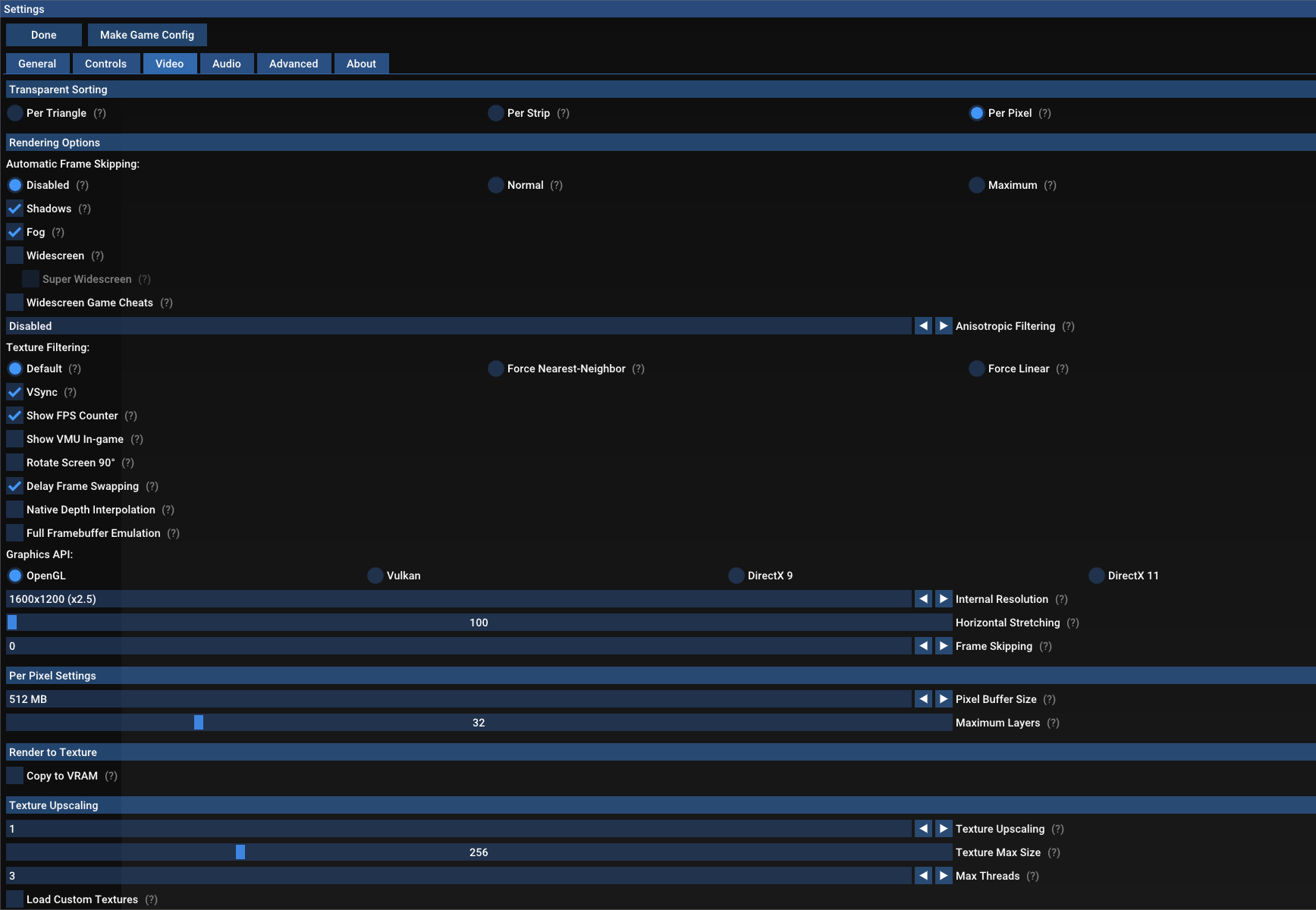Toggle the VSync checkbox
The image size is (1316, 910).
pyautogui.click(x=15, y=392)
